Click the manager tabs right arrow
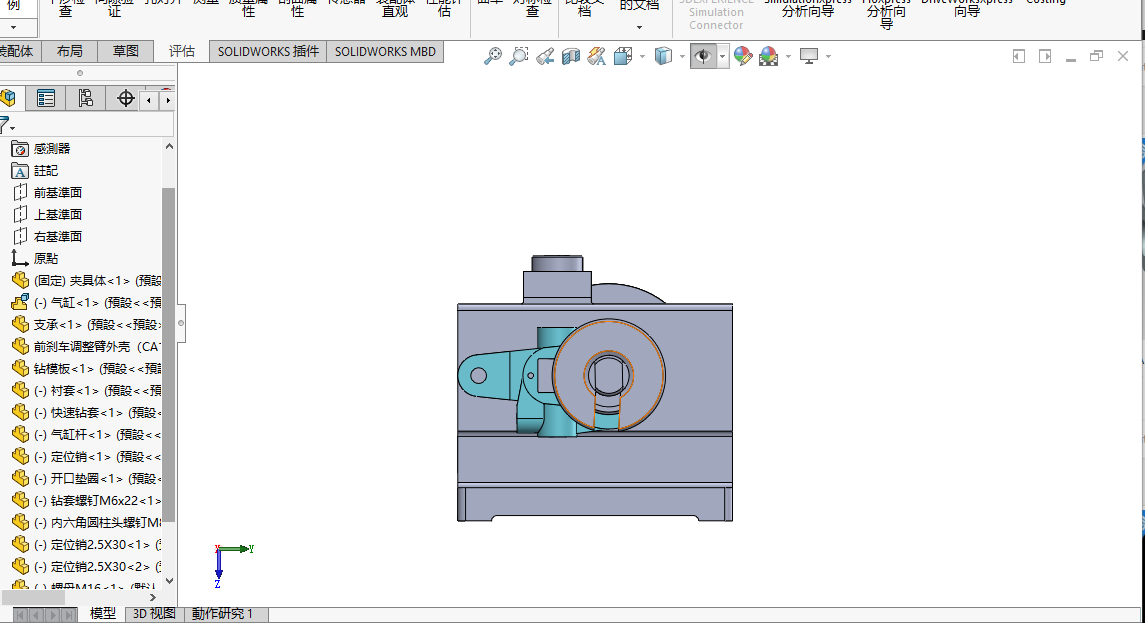The width and height of the screenshot is (1145, 623). click(x=168, y=100)
